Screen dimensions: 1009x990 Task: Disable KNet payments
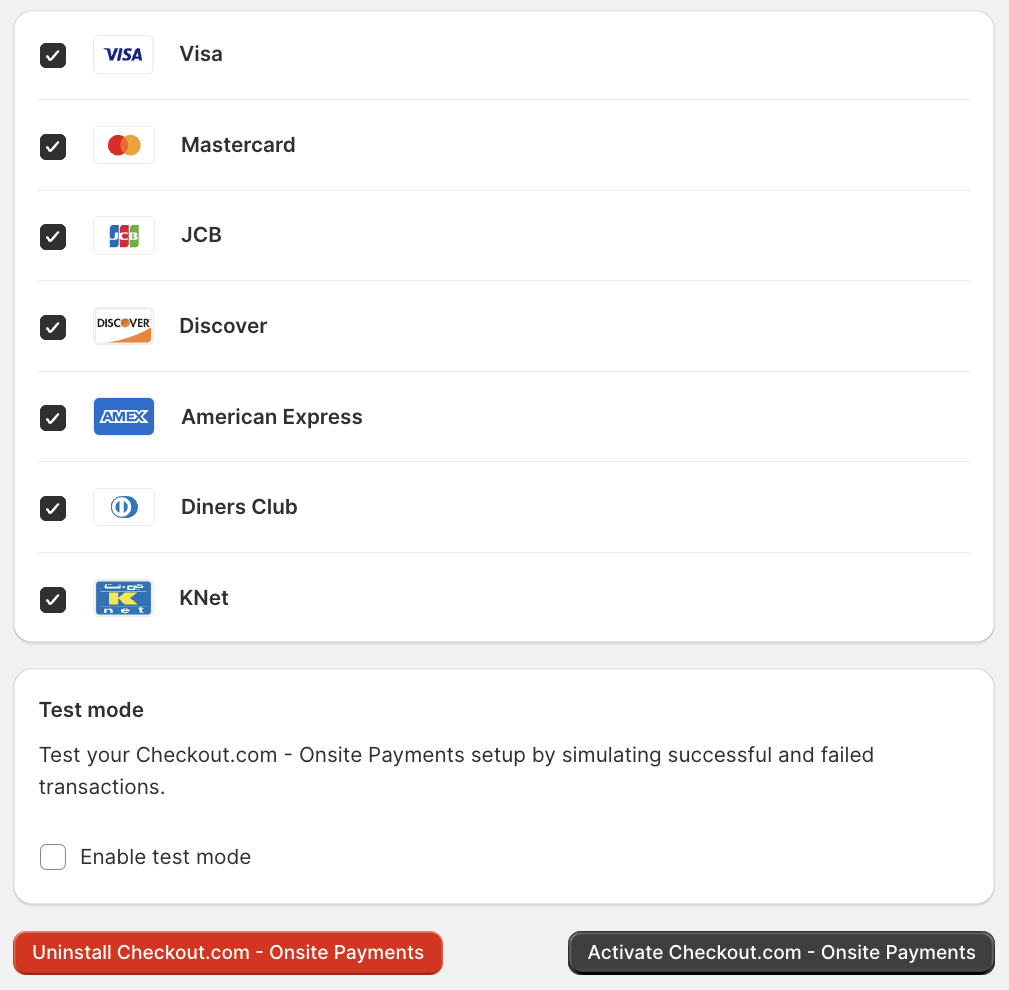pos(52,600)
